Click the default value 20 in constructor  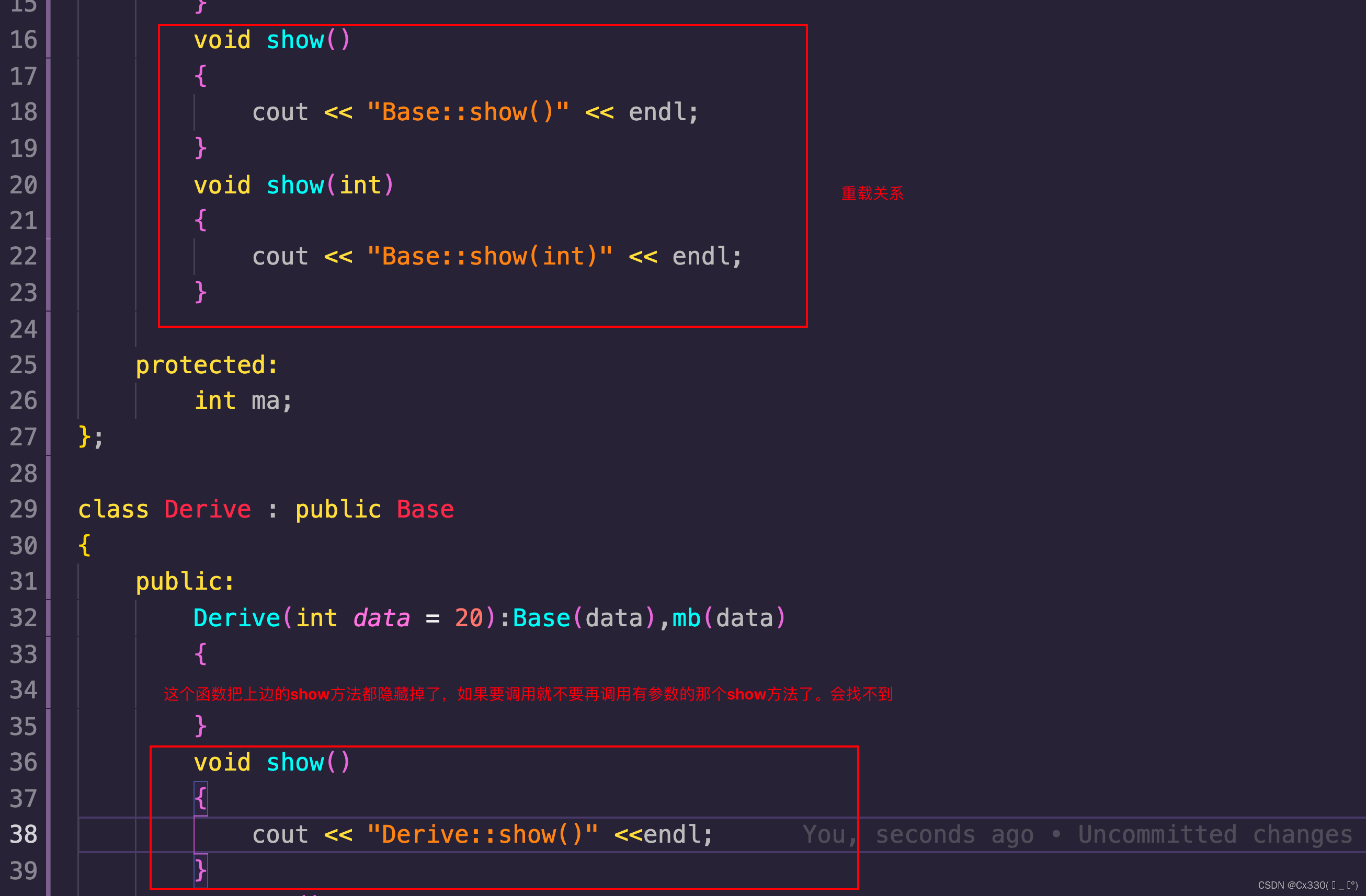[469, 618]
